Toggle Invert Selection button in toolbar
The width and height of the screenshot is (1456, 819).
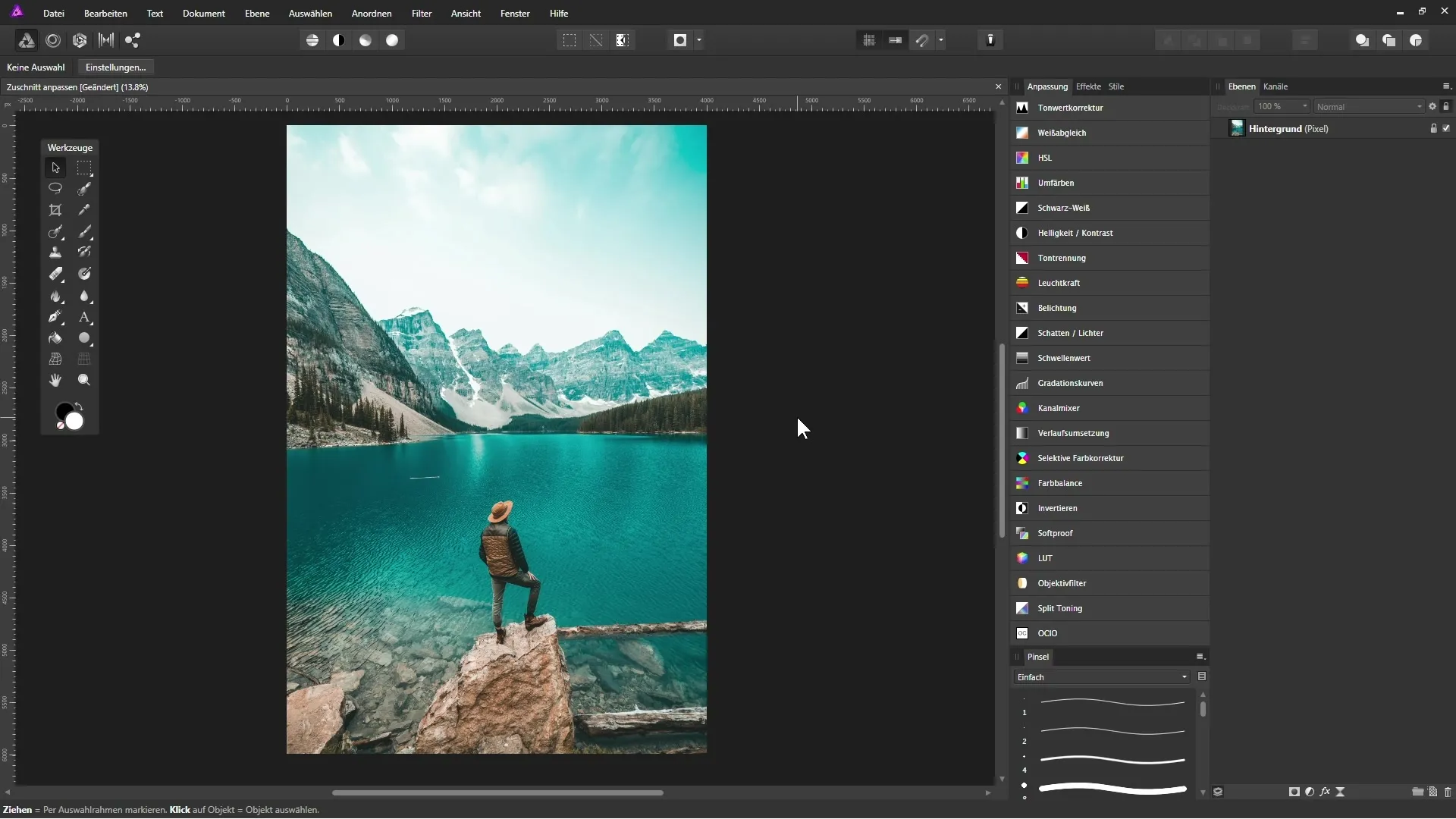click(623, 40)
